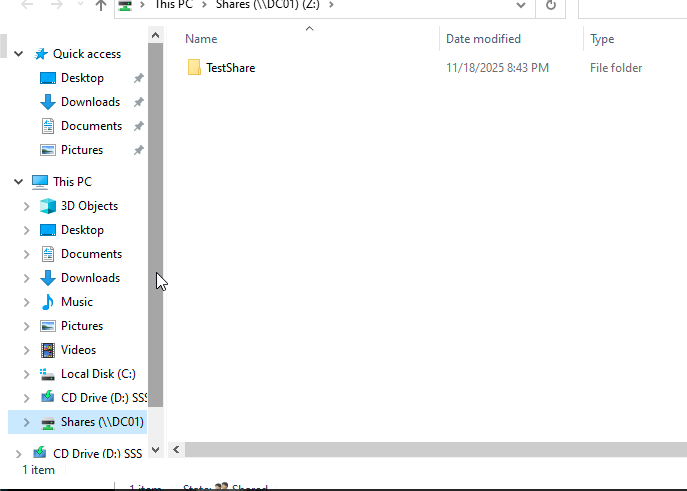Sort by Name column header
Image resolution: width=687 pixels, height=491 pixels.
click(201, 39)
